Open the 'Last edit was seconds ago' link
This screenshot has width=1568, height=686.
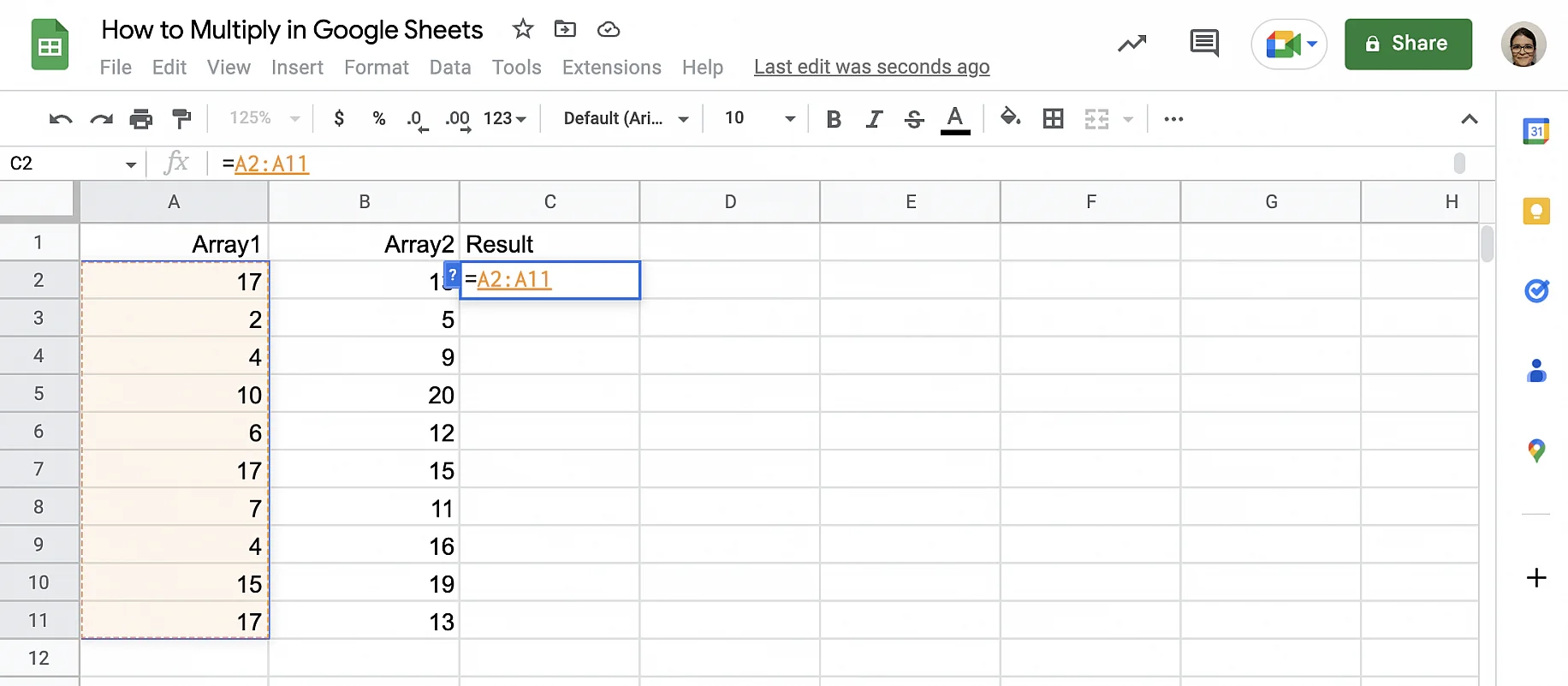coord(871,67)
